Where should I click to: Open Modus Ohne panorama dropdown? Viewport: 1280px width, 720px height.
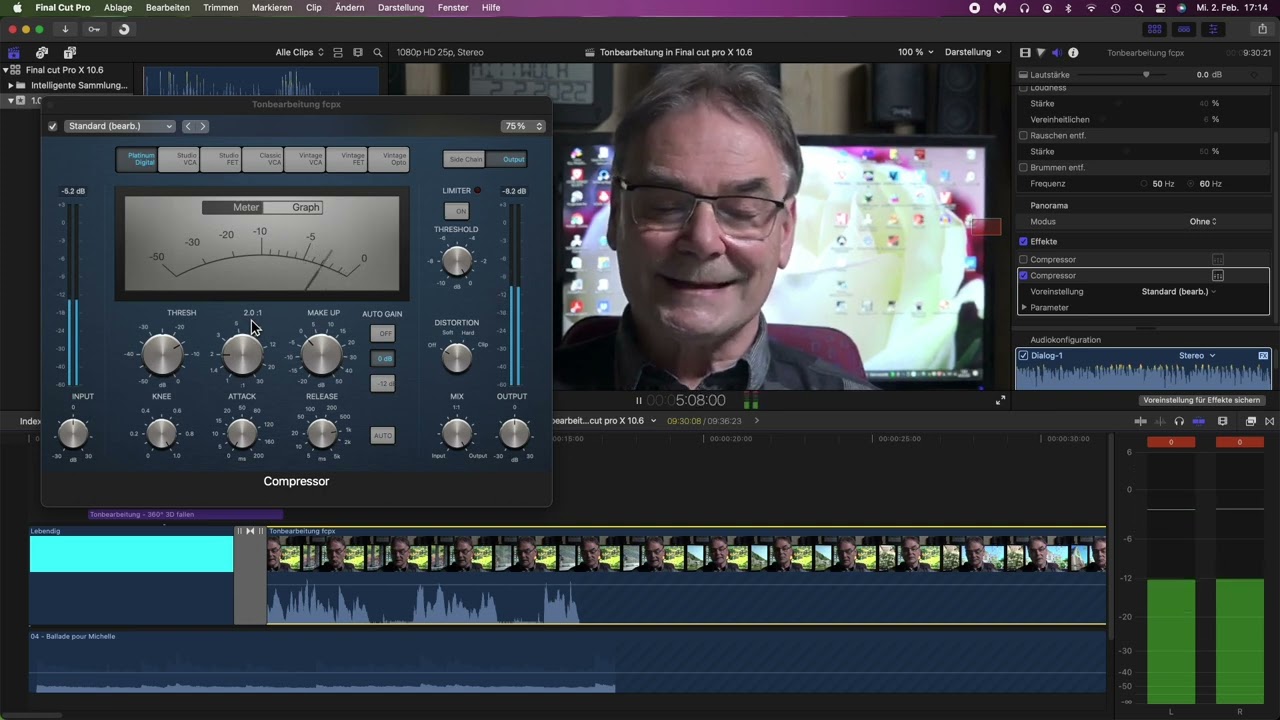point(1203,221)
